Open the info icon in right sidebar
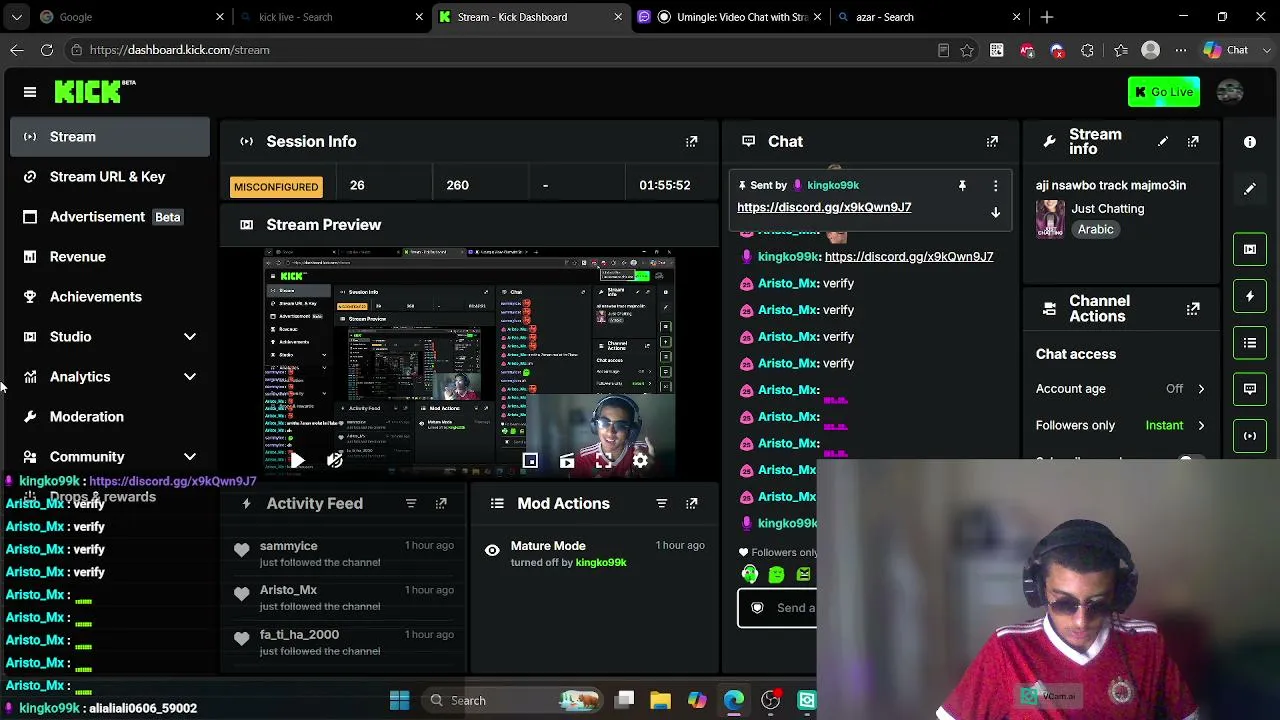1280x720 pixels. [1250, 142]
